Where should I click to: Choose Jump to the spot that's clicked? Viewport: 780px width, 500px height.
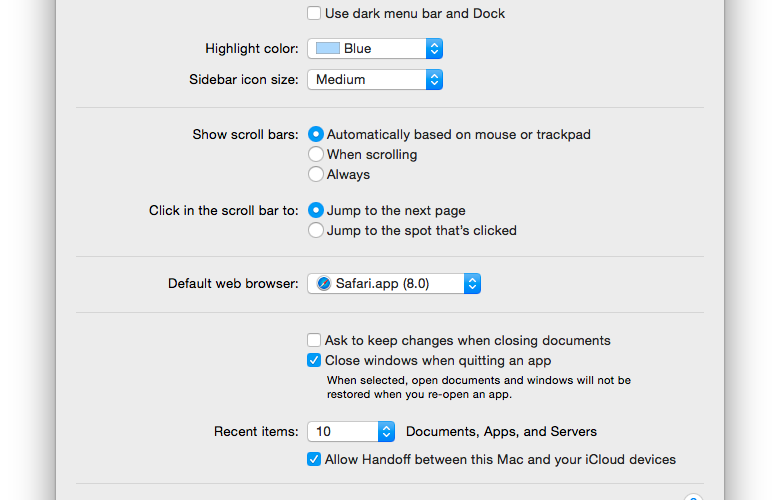[316, 230]
